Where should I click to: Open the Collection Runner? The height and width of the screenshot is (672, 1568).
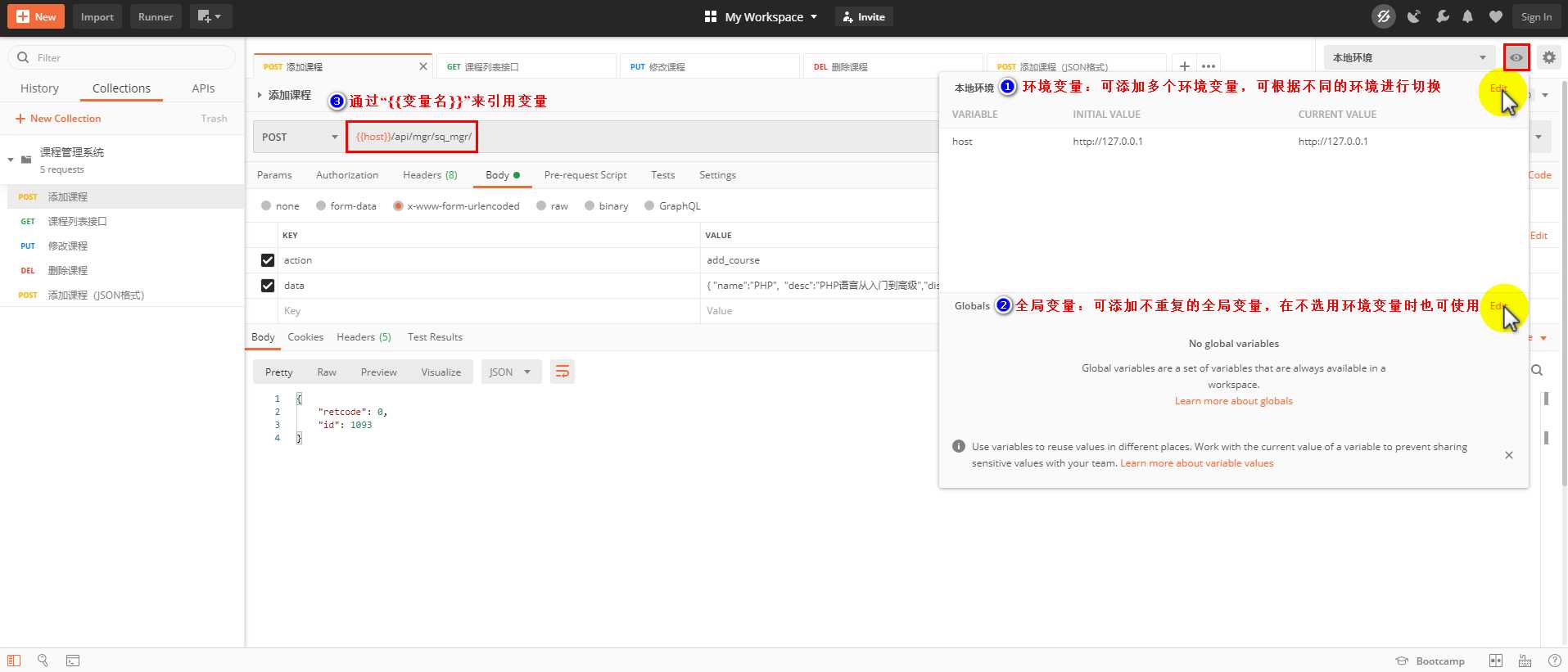coord(156,16)
